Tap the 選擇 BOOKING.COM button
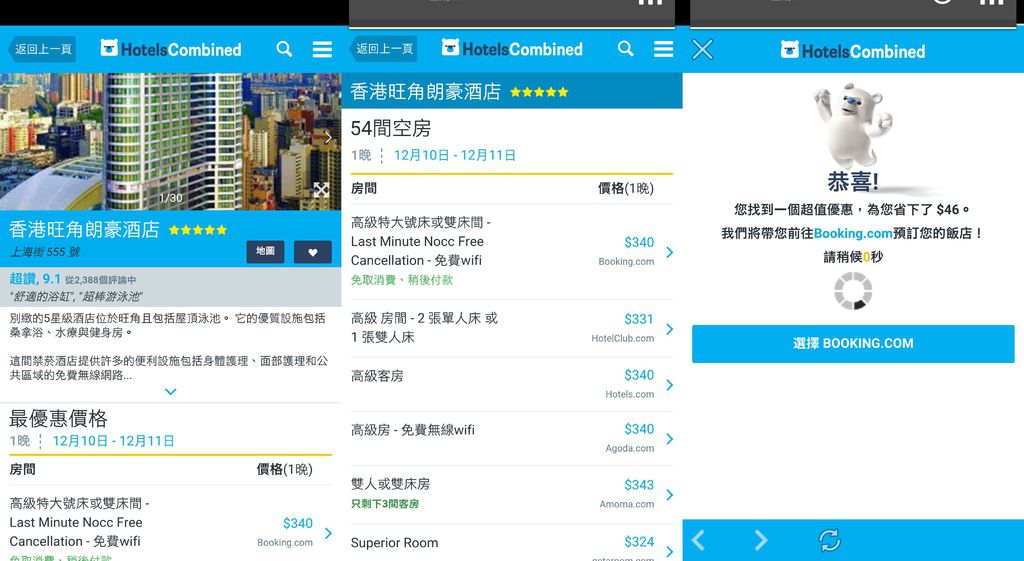The image size is (1024, 561). coord(853,344)
